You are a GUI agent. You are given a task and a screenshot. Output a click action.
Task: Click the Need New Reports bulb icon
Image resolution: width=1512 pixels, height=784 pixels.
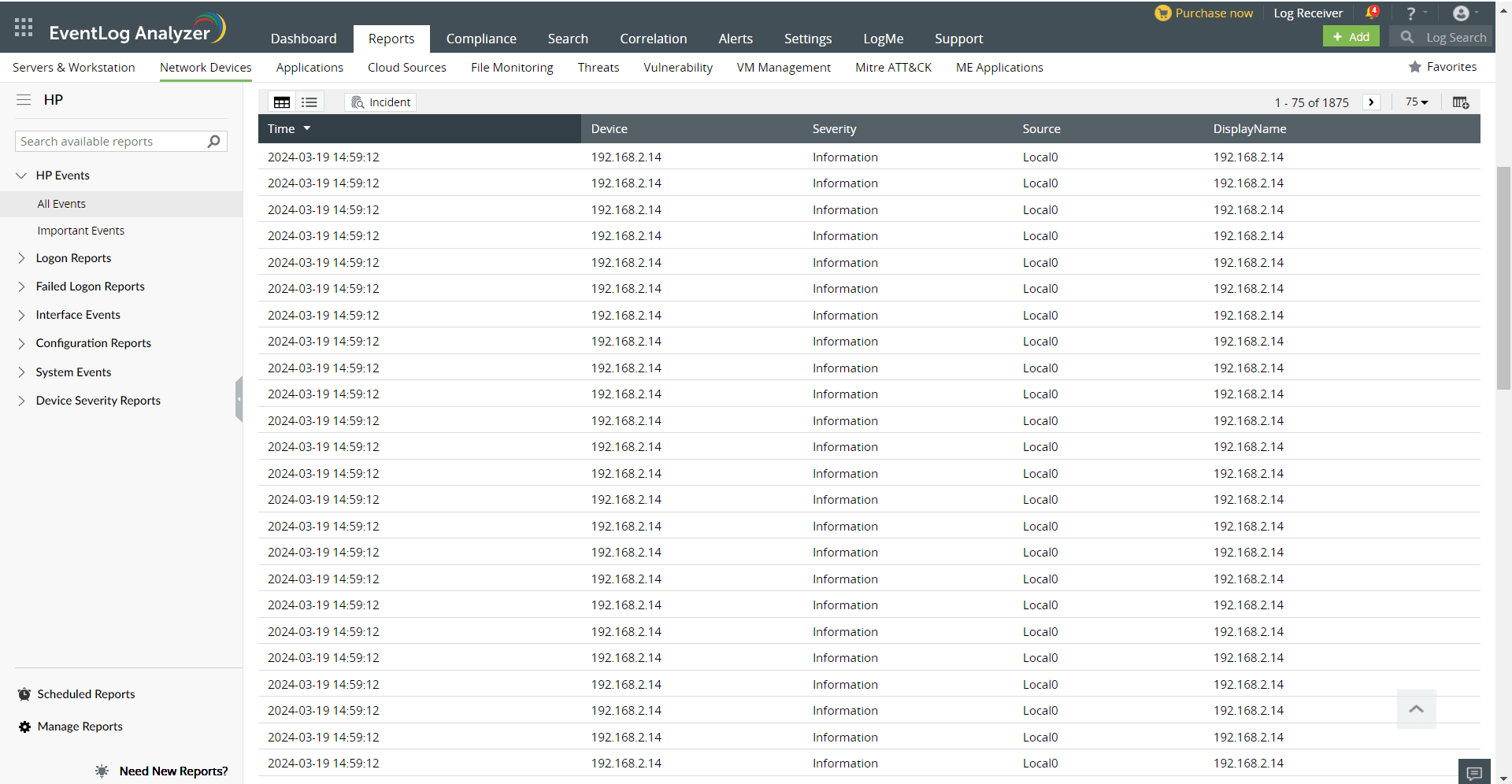102,771
